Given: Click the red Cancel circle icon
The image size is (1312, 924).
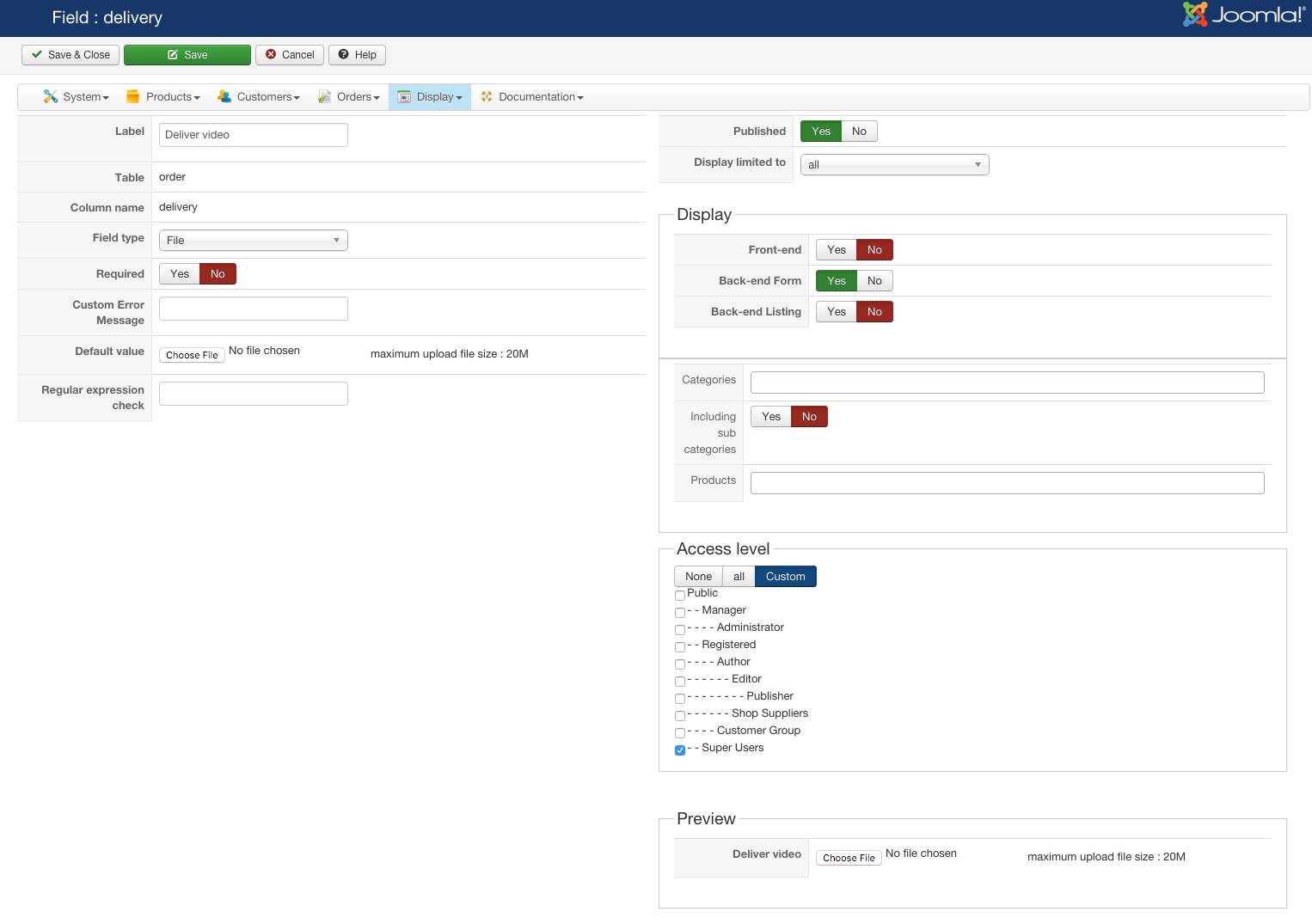Looking at the screenshot, I should (271, 54).
